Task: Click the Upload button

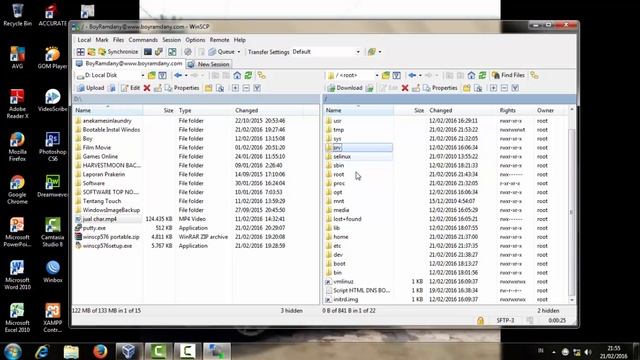Action: click(91, 88)
